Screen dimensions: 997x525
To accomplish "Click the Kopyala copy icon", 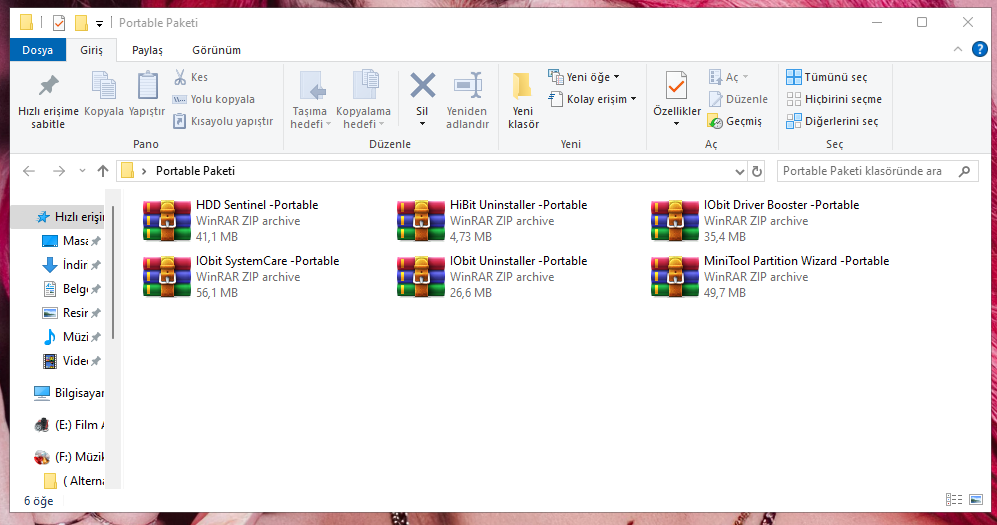I will pos(104,86).
